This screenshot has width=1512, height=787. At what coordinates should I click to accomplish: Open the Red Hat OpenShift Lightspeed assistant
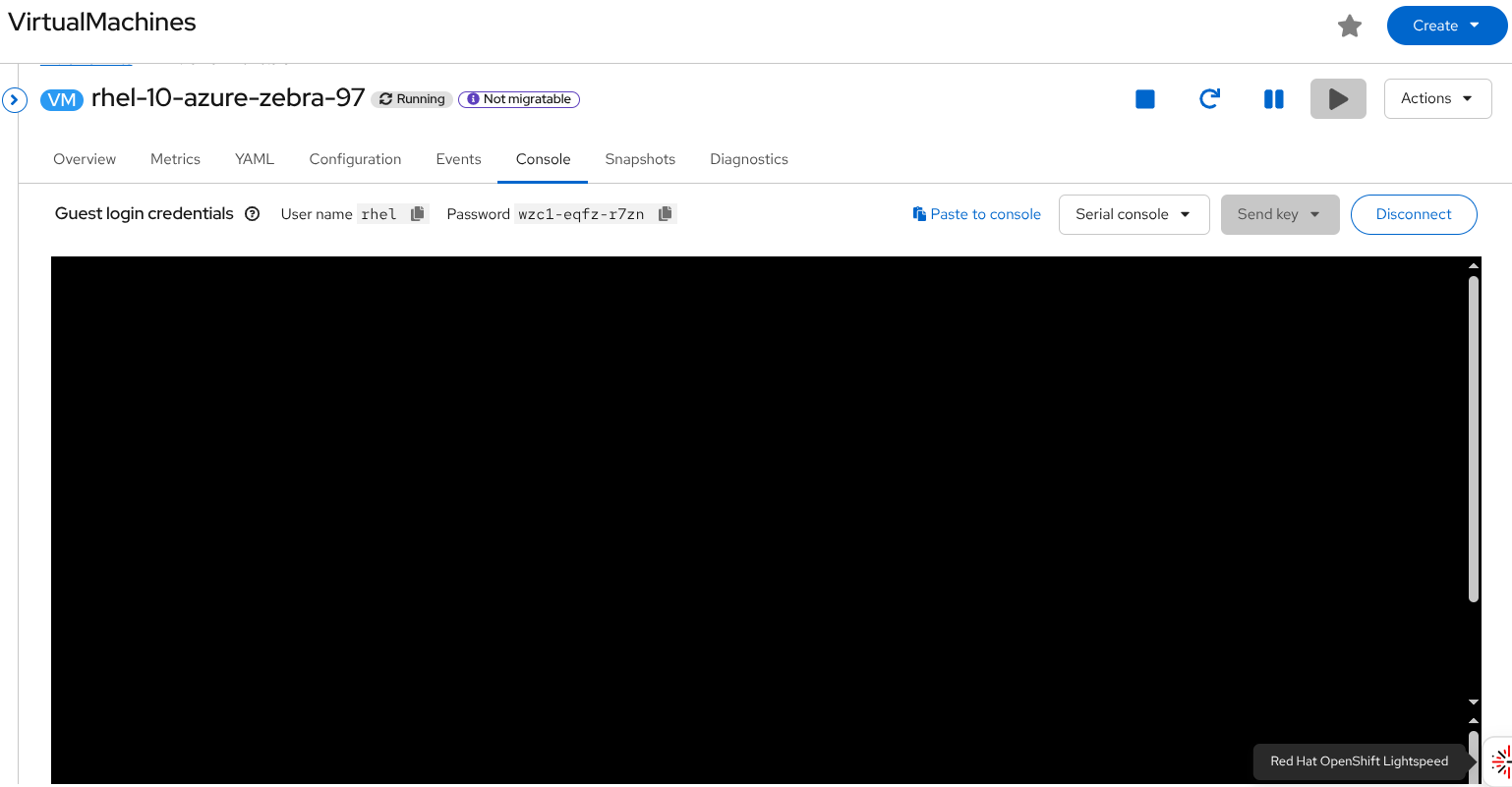[x=1499, y=760]
